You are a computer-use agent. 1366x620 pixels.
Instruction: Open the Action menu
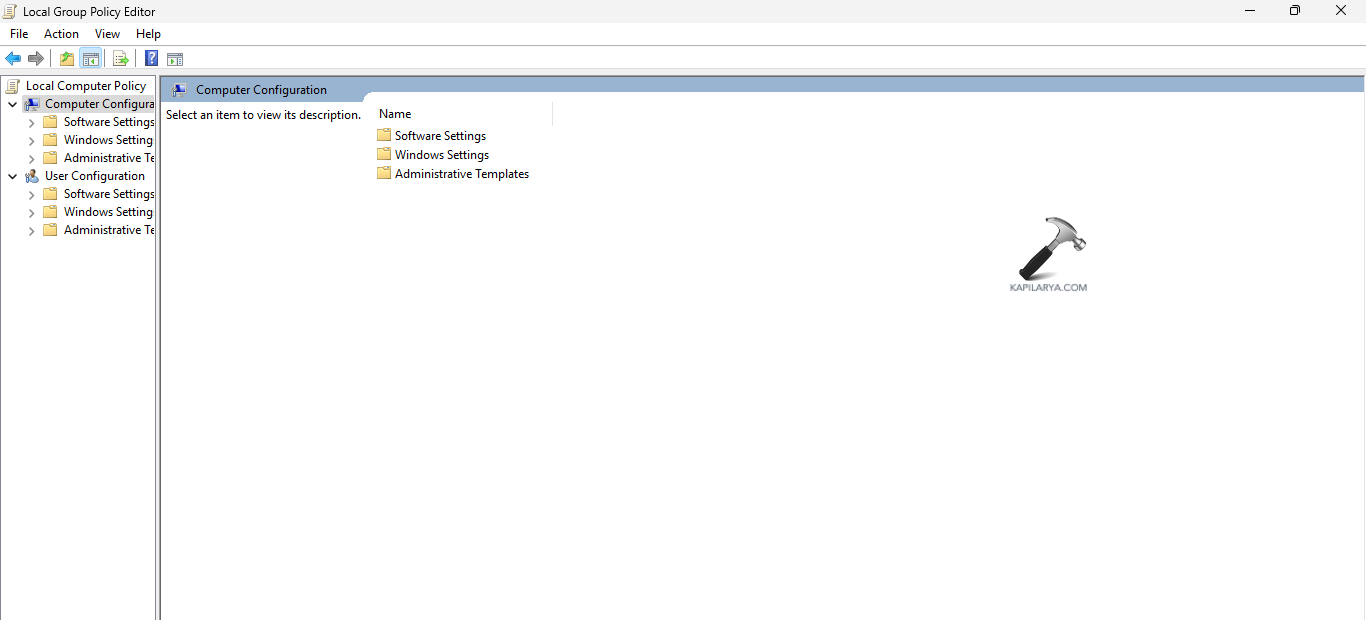61,34
